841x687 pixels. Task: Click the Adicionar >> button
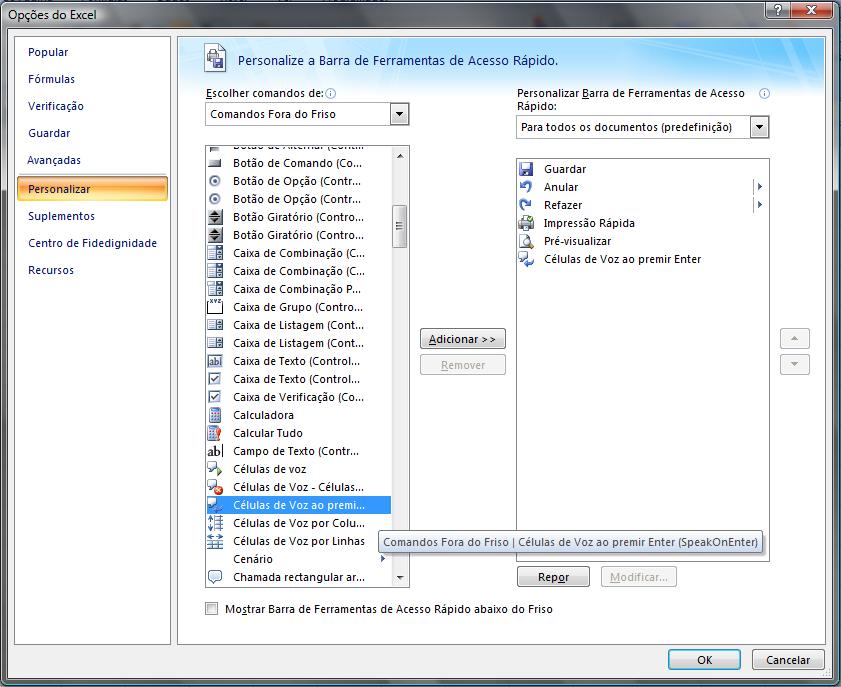coord(462,339)
